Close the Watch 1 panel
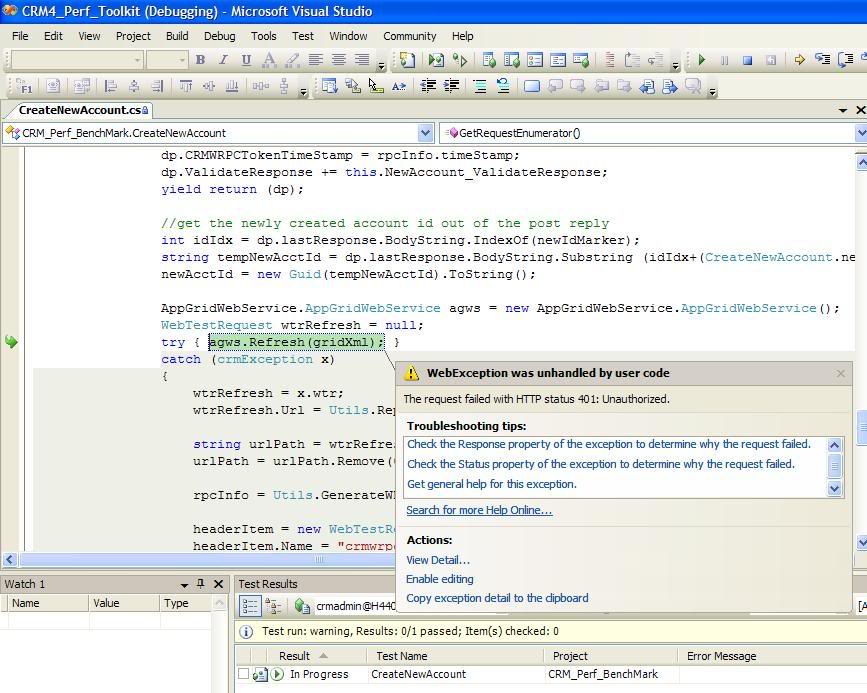The height and width of the screenshot is (693, 867). (218, 584)
